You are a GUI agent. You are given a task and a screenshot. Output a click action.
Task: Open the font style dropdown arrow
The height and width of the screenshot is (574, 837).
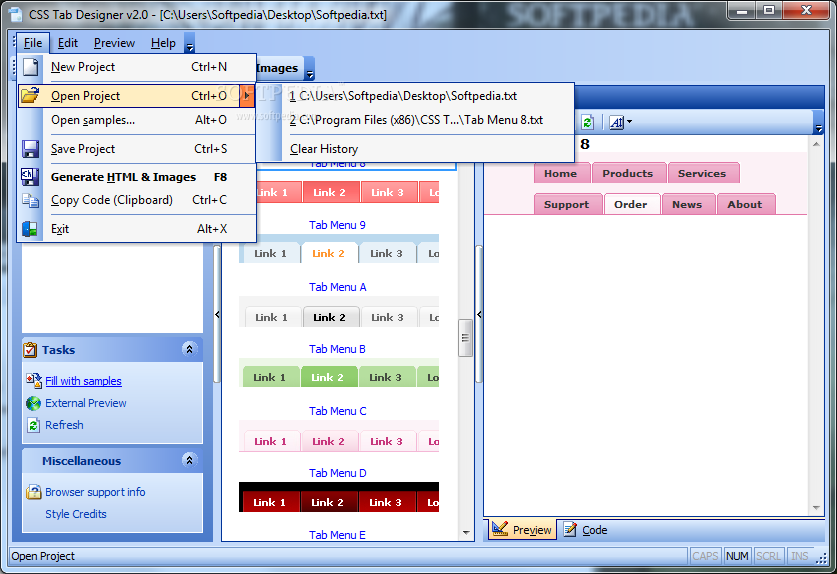pos(629,122)
